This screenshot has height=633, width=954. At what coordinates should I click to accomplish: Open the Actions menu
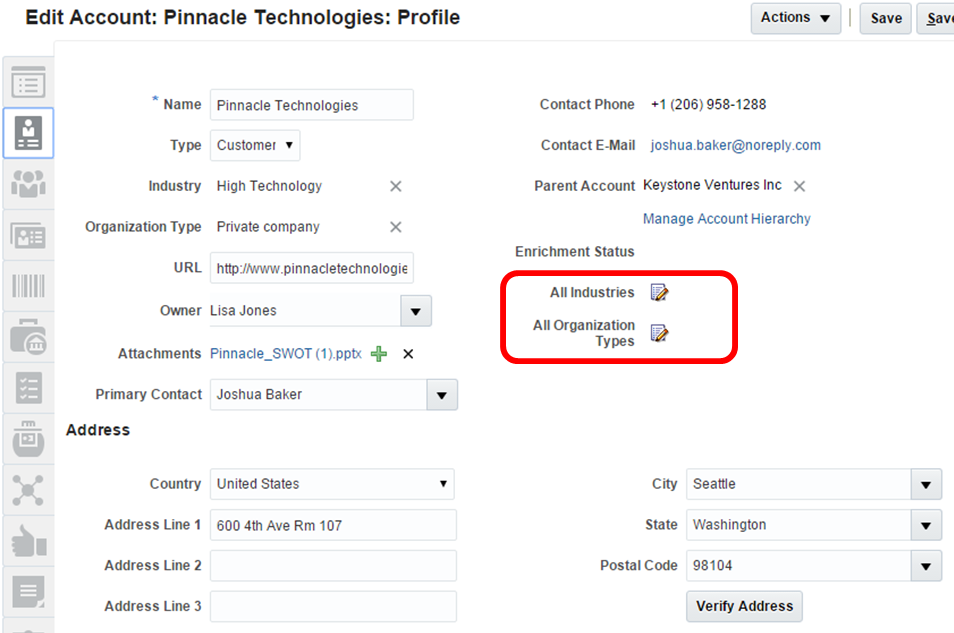(796, 17)
